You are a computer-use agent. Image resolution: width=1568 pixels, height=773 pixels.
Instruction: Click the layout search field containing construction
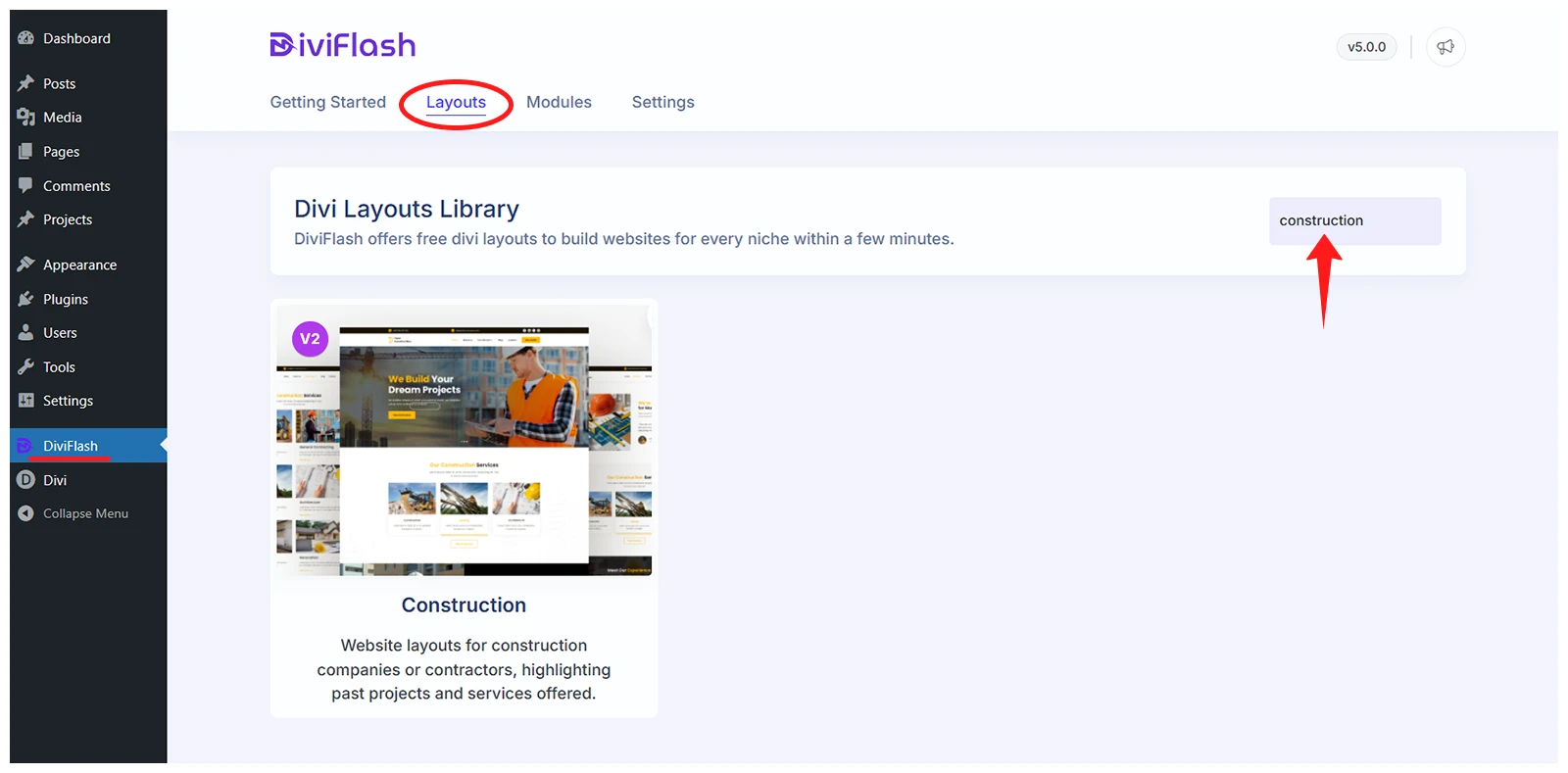[x=1354, y=220]
